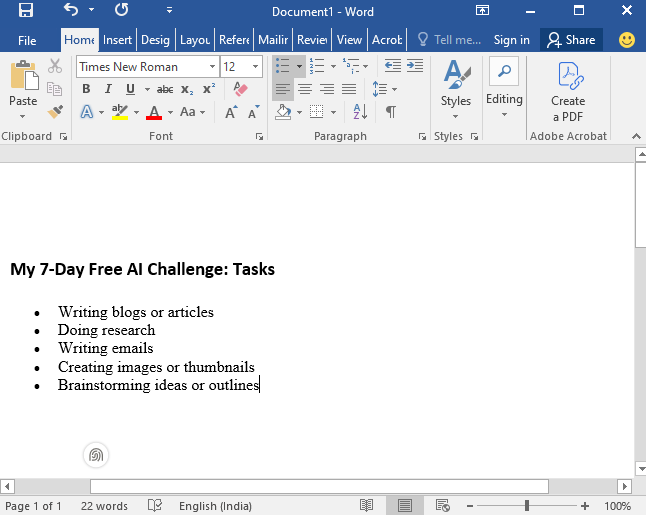Align the paragraph to the left
The image size is (646, 515).
pos(283,89)
